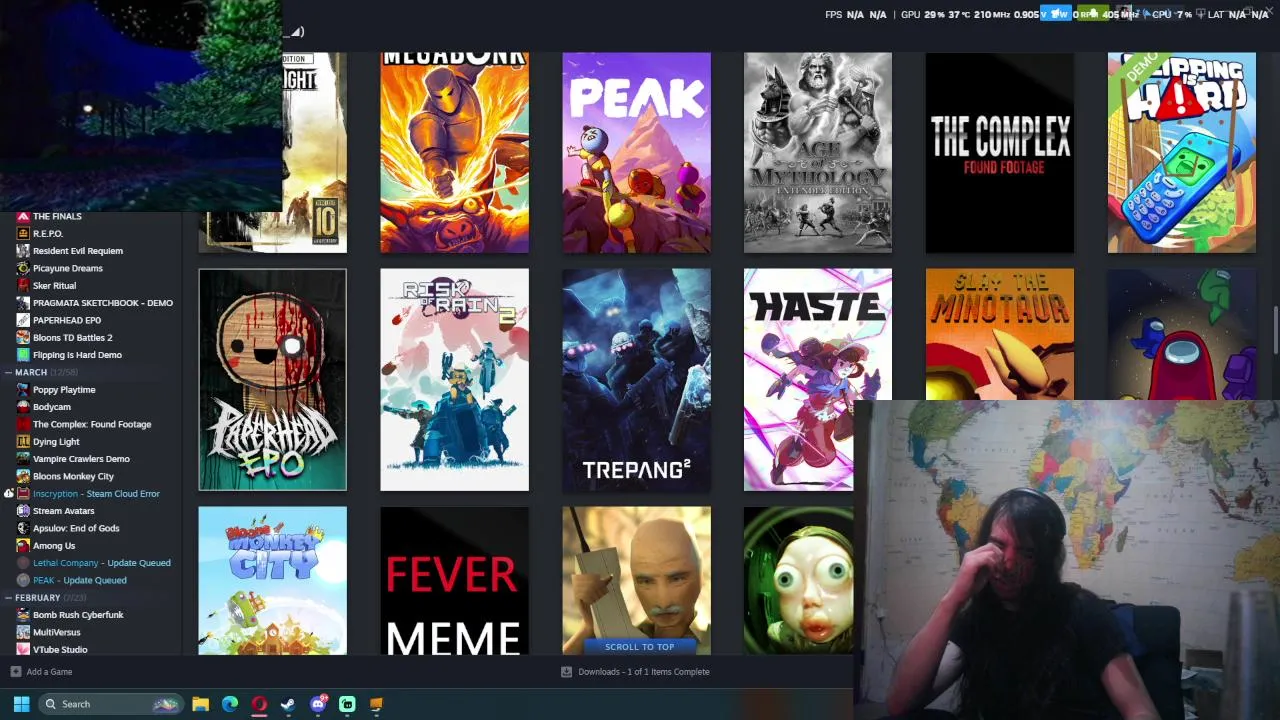
Task: Switch to the Opera browser on the taskbar
Action: [x=259, y=704]
